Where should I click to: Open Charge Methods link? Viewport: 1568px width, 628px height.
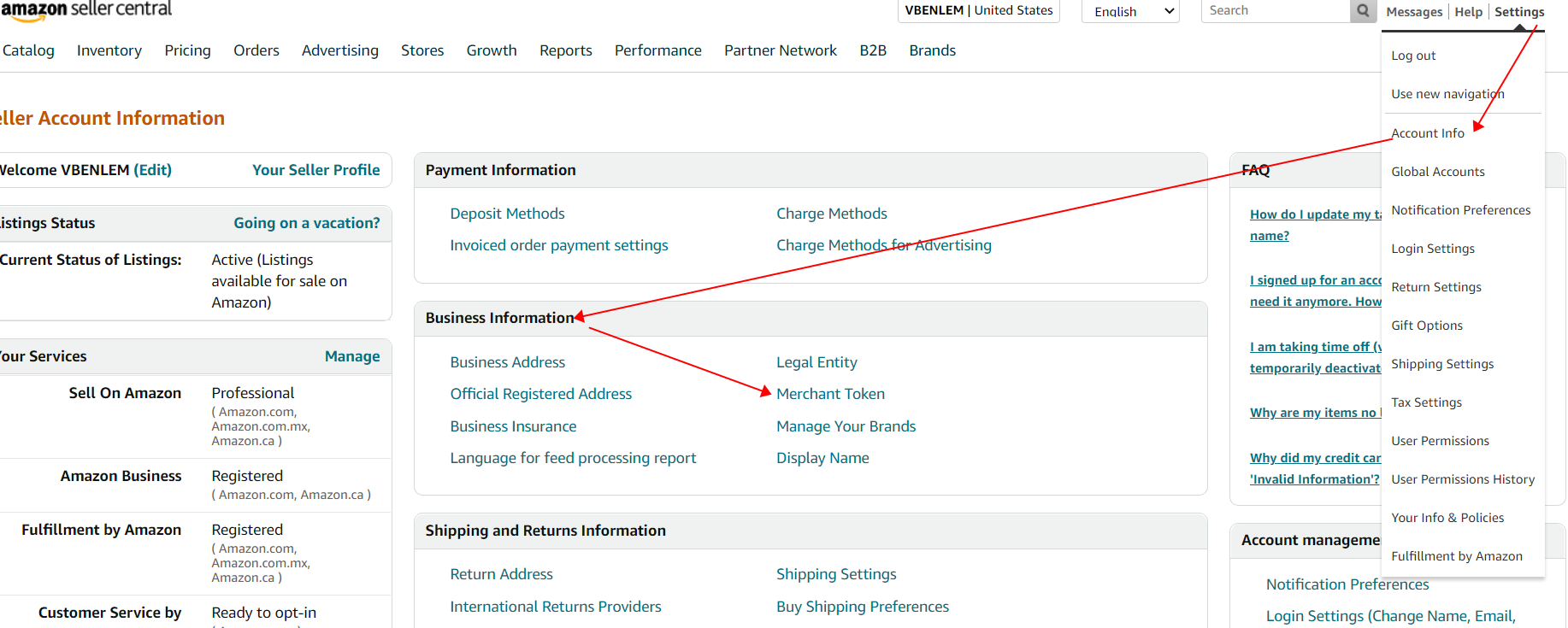pyautogui.click(x=832, y=214)
